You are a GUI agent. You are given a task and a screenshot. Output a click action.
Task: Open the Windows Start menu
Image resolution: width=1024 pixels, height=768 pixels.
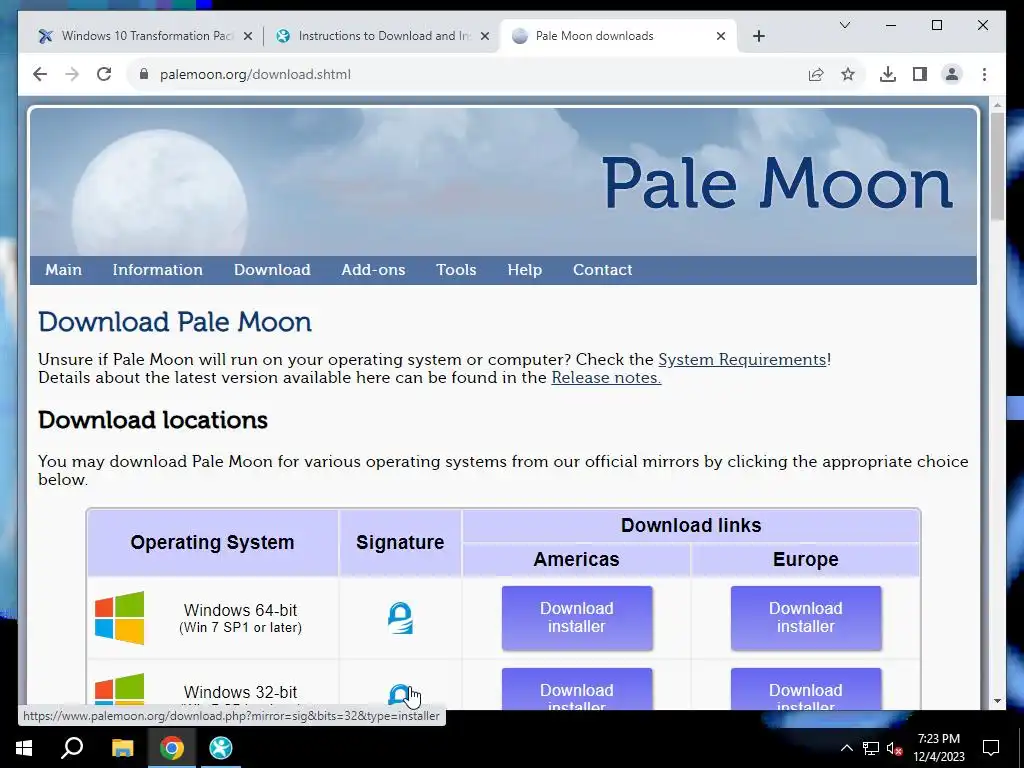point(24,748)
